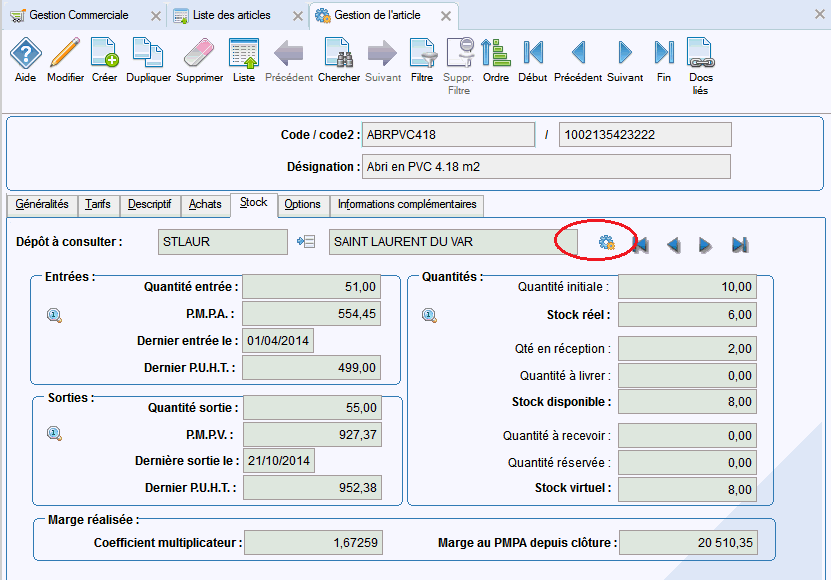Open Docs liés linked documents
Image resolution: width=831 pixels, height=580 pixels.
click(700, 65)
